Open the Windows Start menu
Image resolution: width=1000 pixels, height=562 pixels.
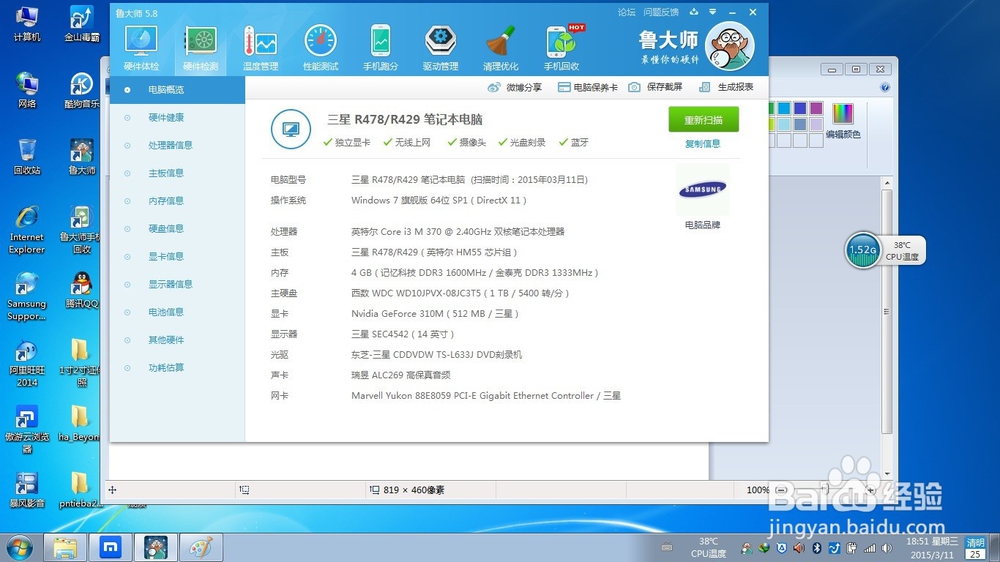pos(19,547)
